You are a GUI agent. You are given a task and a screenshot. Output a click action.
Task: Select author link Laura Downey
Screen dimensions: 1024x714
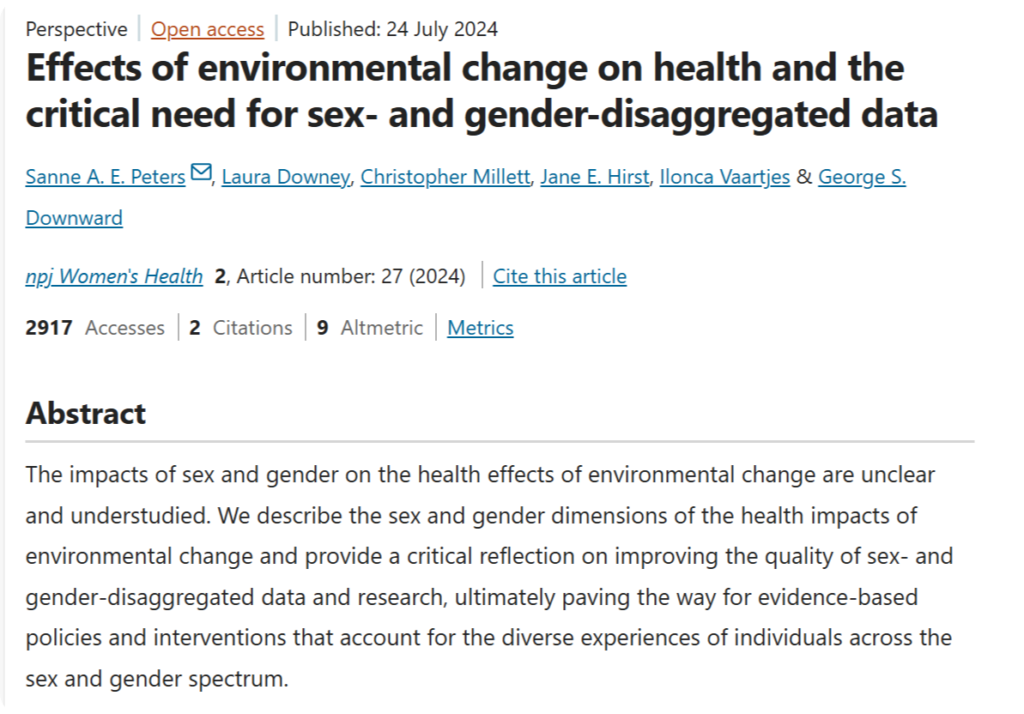click(285, 177)
